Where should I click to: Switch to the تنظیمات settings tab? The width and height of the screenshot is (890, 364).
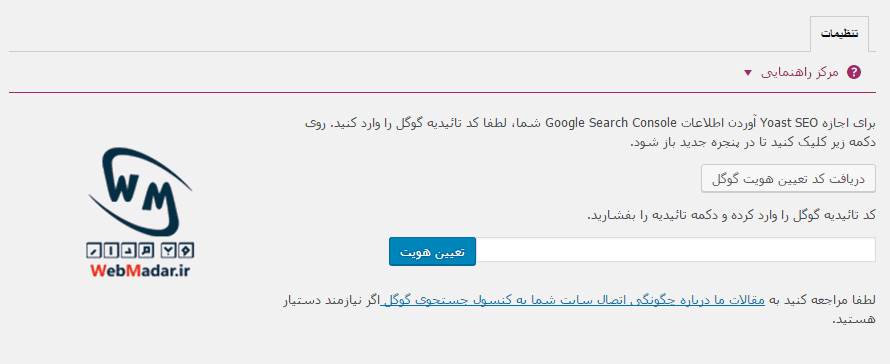click(x=839, y=34)
